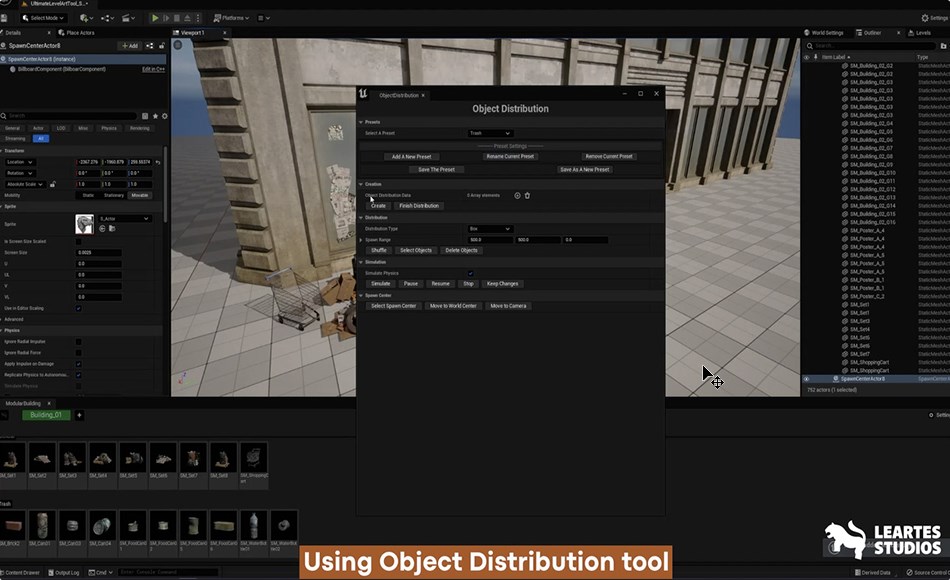The height and width of the screenshot is (580, 950).
Task: Expand the Spawn Range property
Action: (x=360, y=240)
